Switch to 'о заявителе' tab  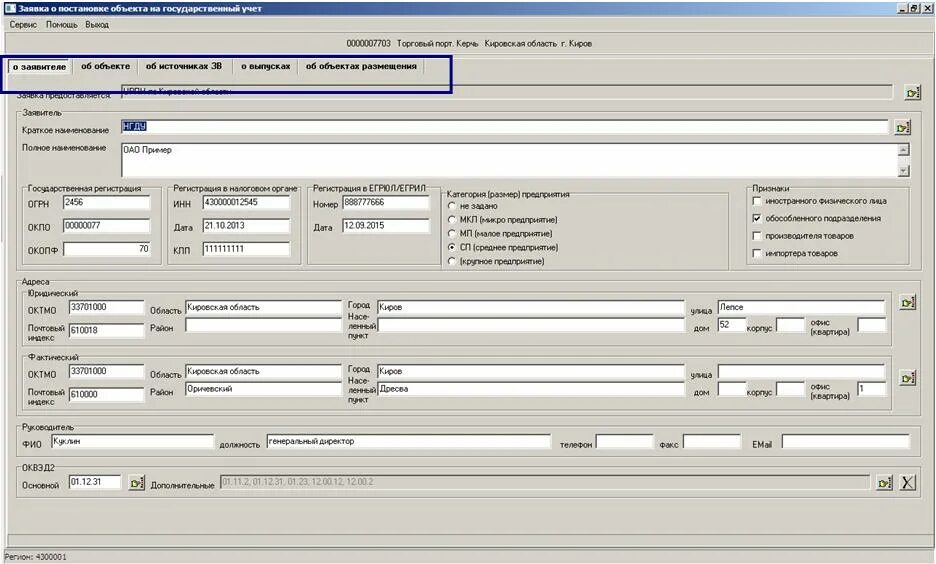coord(39,67)
